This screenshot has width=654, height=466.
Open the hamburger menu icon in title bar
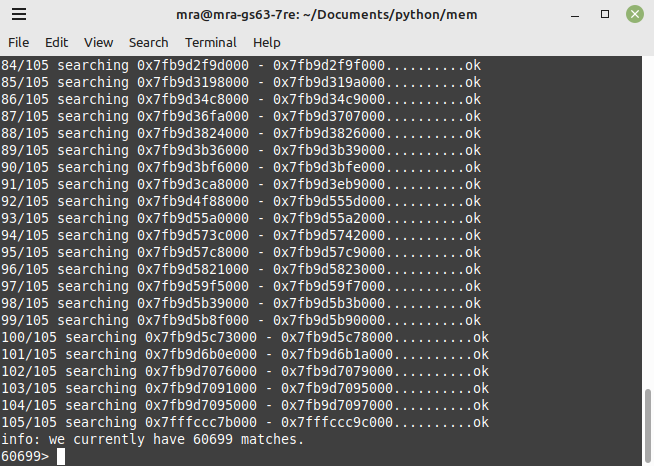(x=19, y=14)
